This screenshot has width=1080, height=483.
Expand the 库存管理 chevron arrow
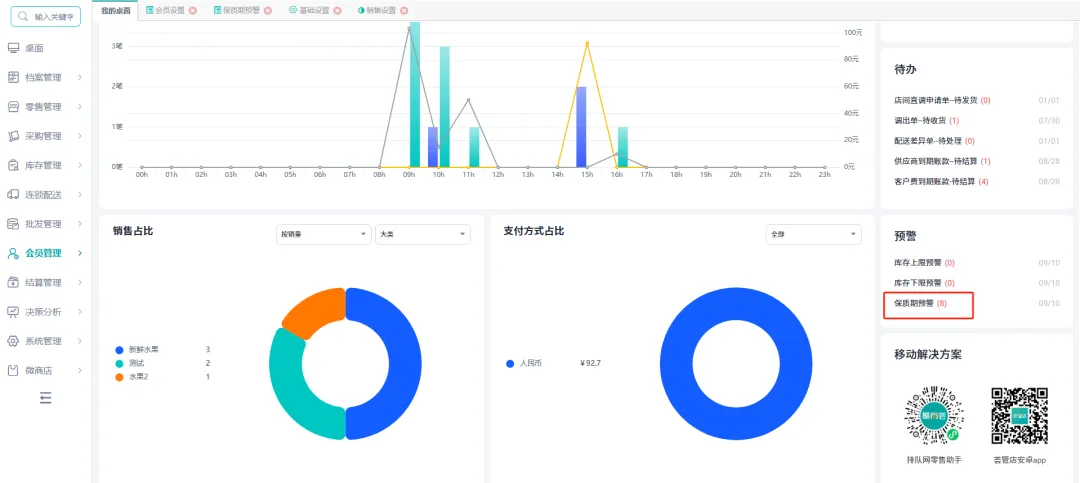click(x=80, y=165)
